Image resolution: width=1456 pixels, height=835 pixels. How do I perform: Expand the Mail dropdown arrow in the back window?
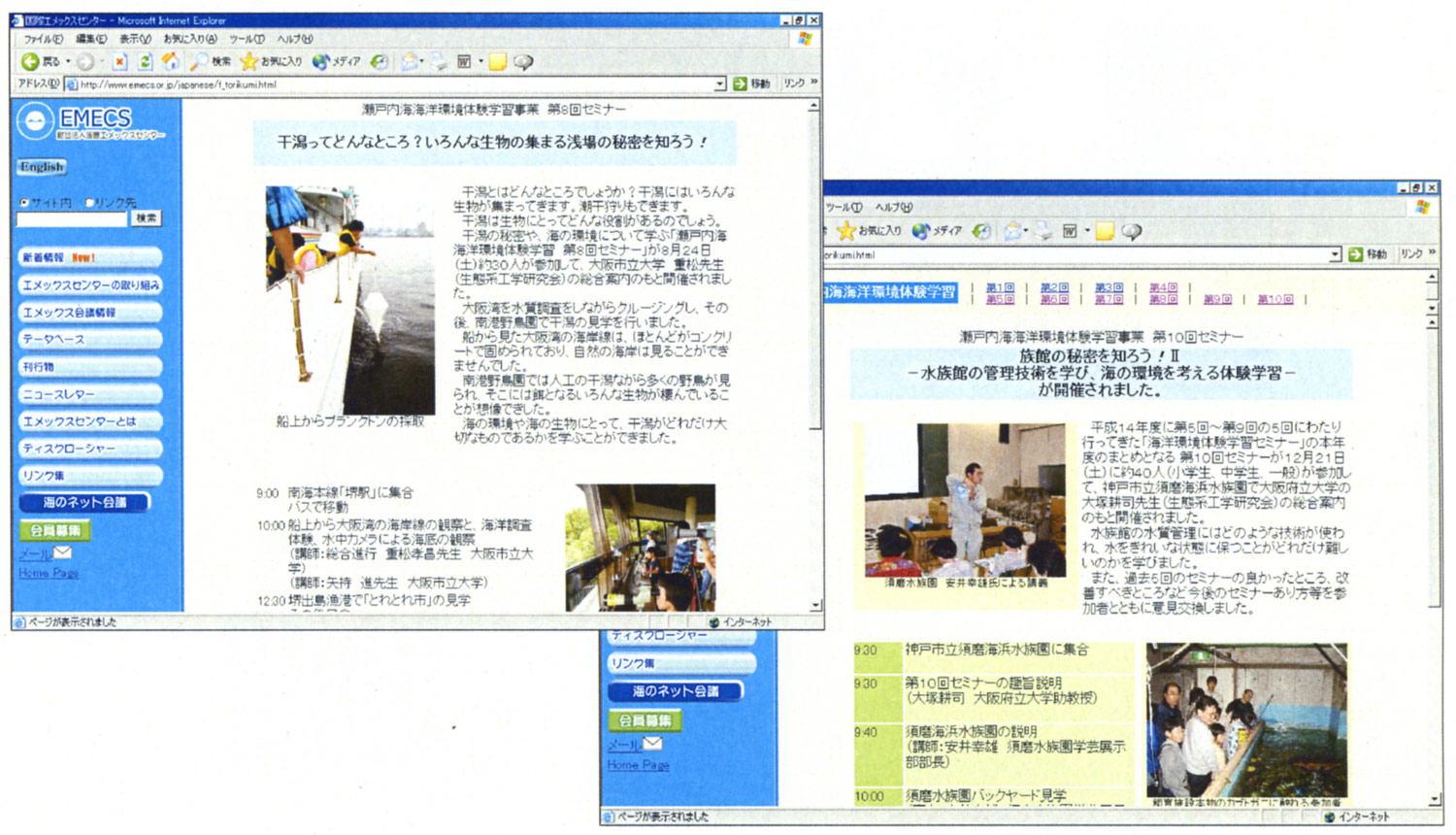click(1027, 231)
